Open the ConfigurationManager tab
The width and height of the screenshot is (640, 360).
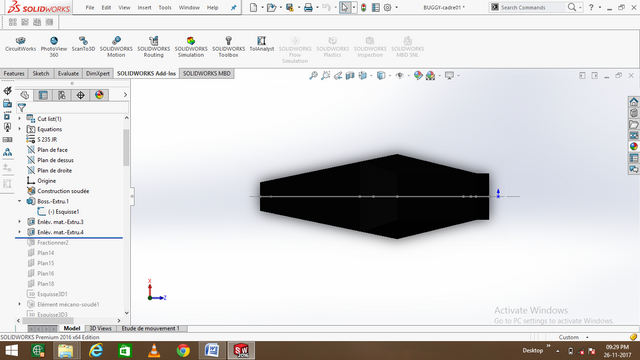tap(62, 95)
